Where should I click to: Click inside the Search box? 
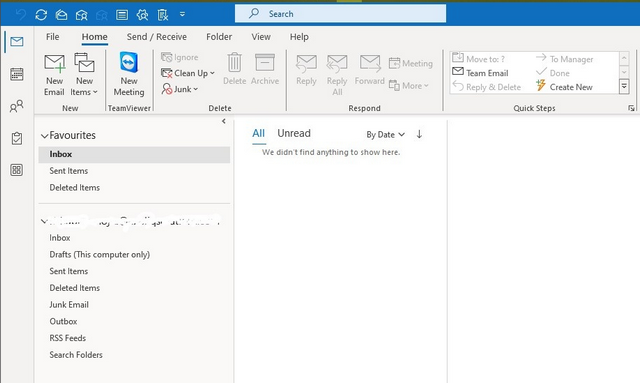340,14
